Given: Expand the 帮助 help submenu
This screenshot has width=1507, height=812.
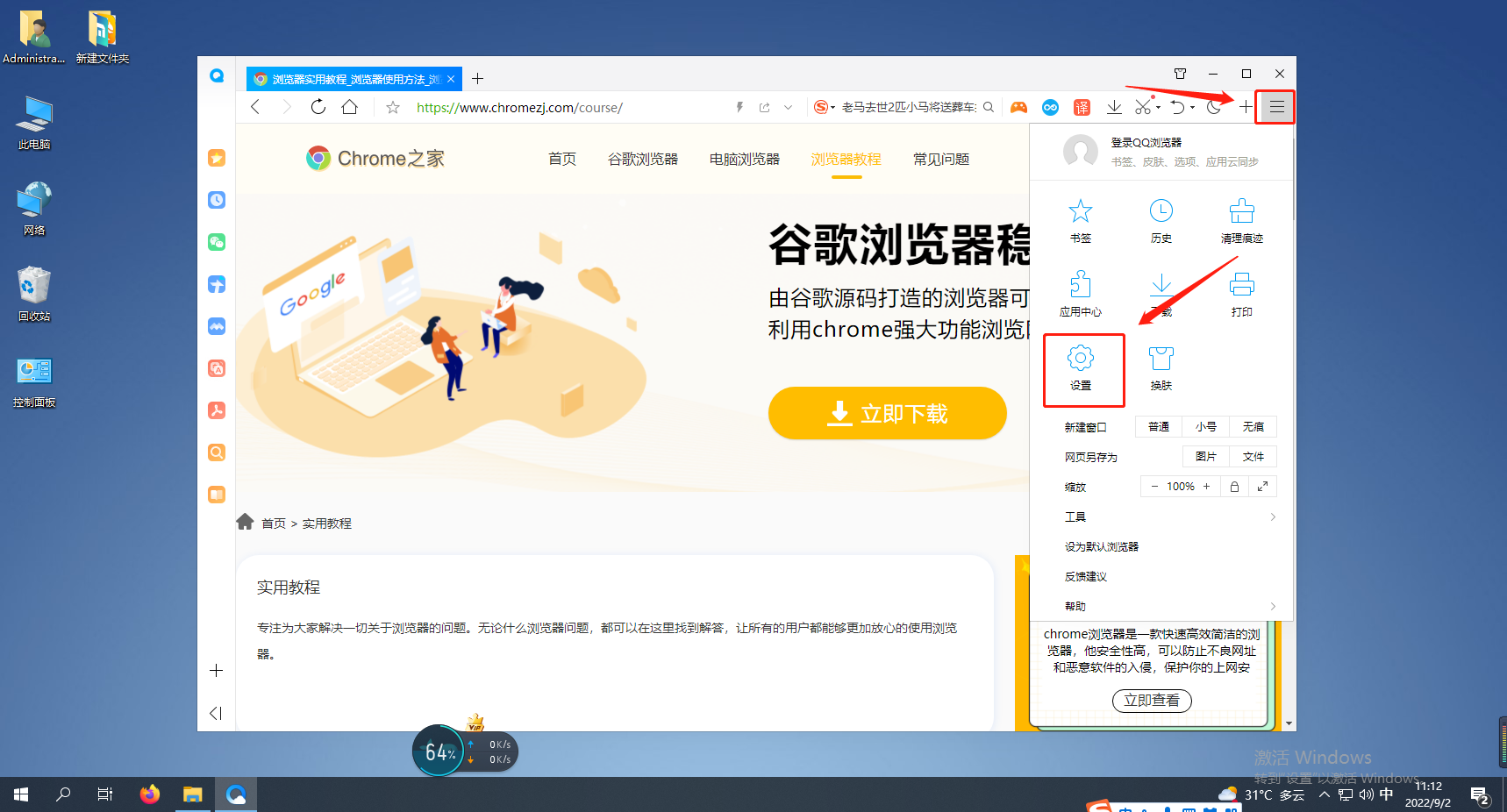Looking at the screenshot, I should click(1170, 606).
